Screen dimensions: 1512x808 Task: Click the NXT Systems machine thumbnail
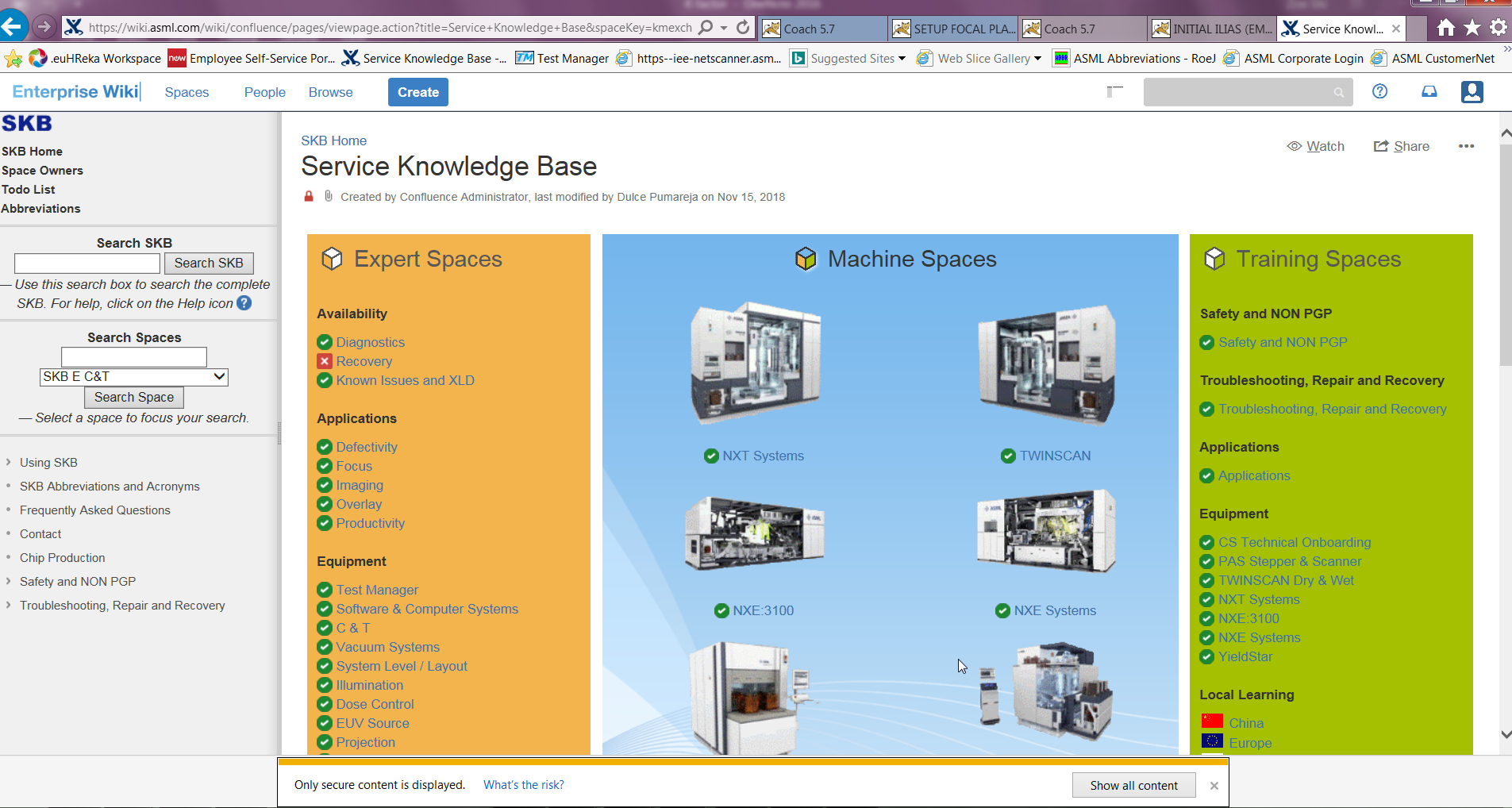(755, 364)
